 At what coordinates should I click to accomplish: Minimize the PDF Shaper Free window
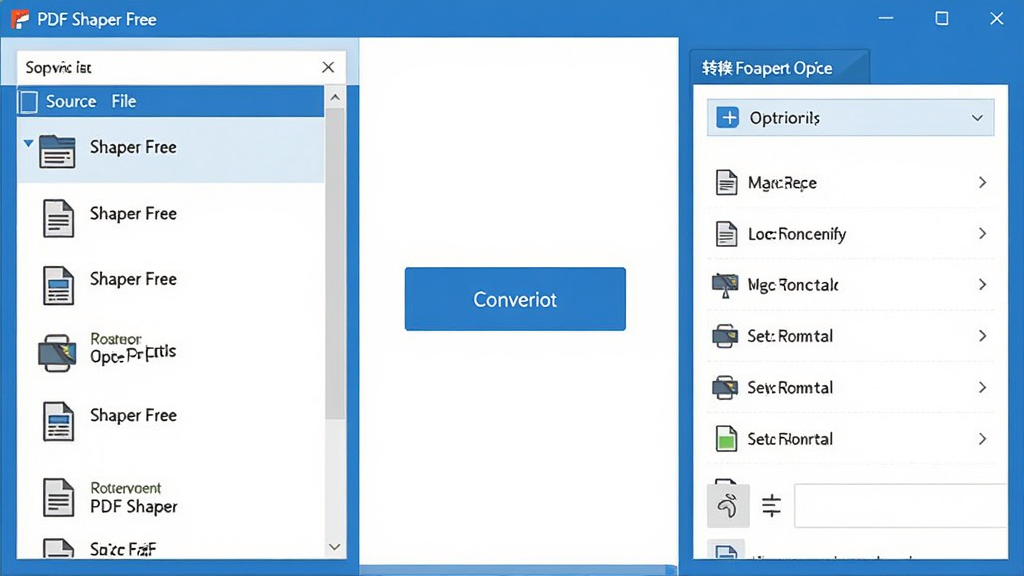886,18
